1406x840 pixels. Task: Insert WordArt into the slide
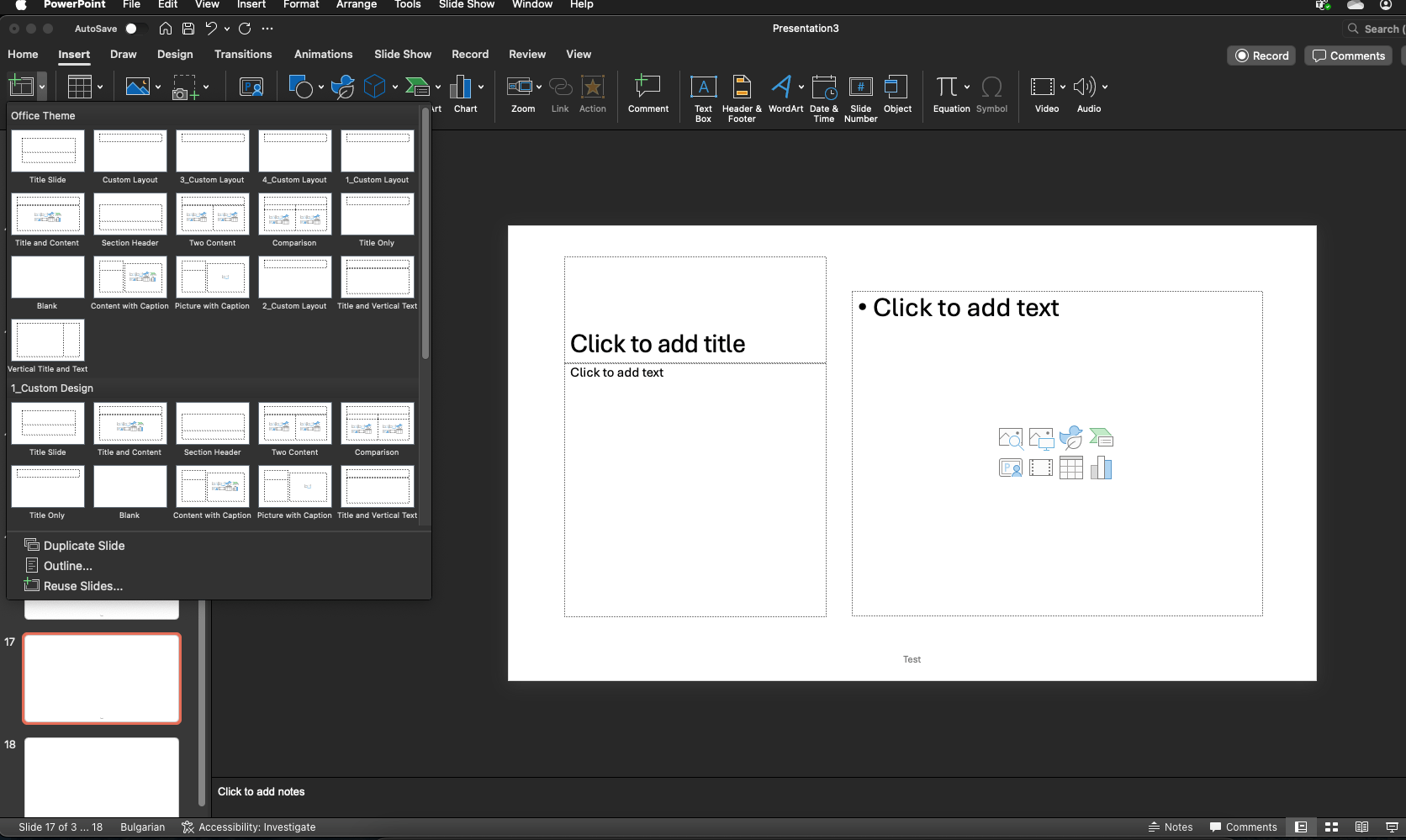[x=782, y=92]
